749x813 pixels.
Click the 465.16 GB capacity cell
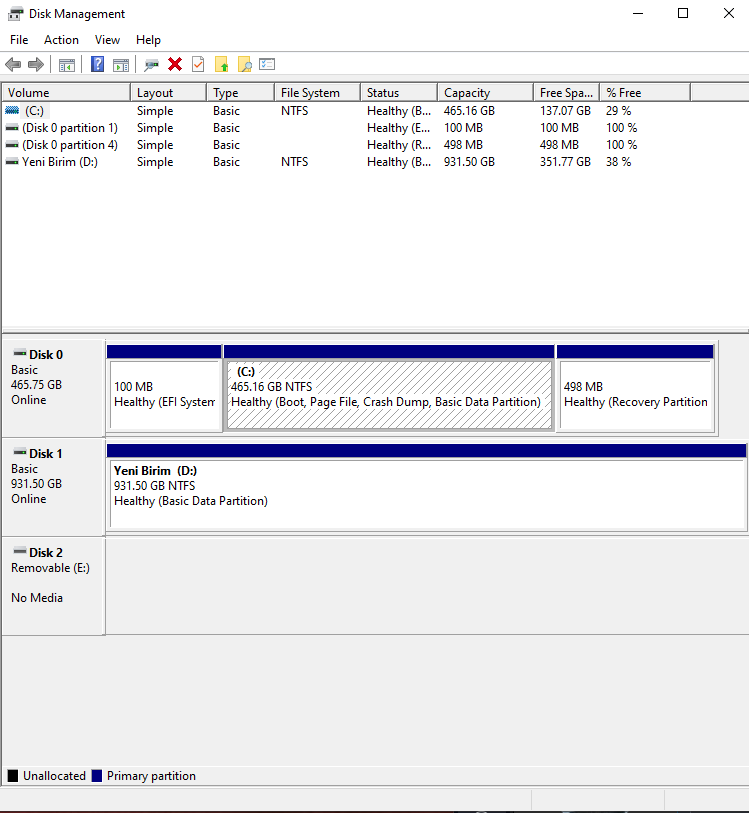[x=469, y=110]
